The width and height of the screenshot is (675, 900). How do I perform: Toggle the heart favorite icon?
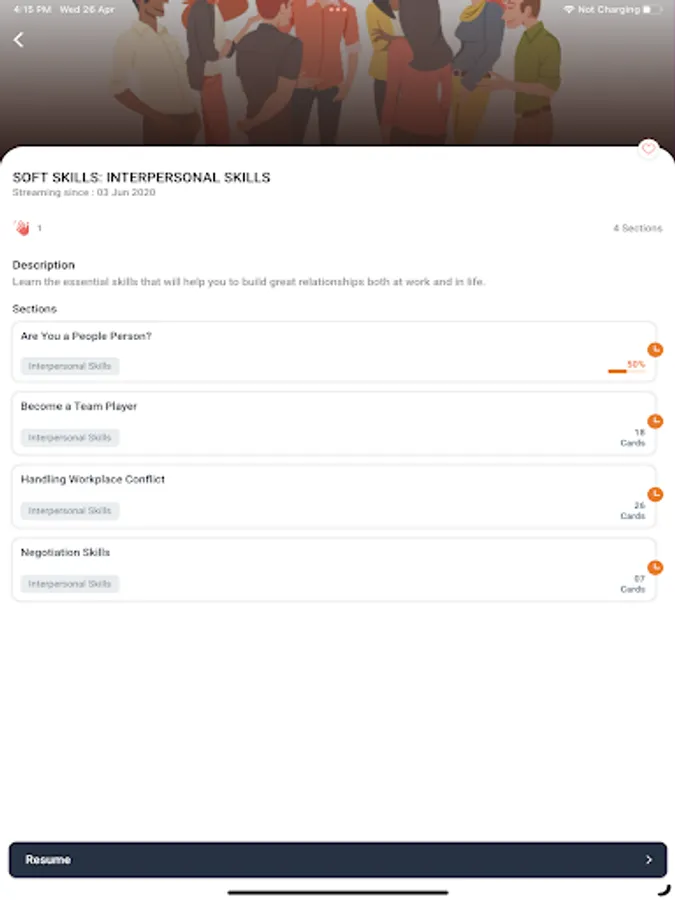pyautogui.click(x=648, y=149)
